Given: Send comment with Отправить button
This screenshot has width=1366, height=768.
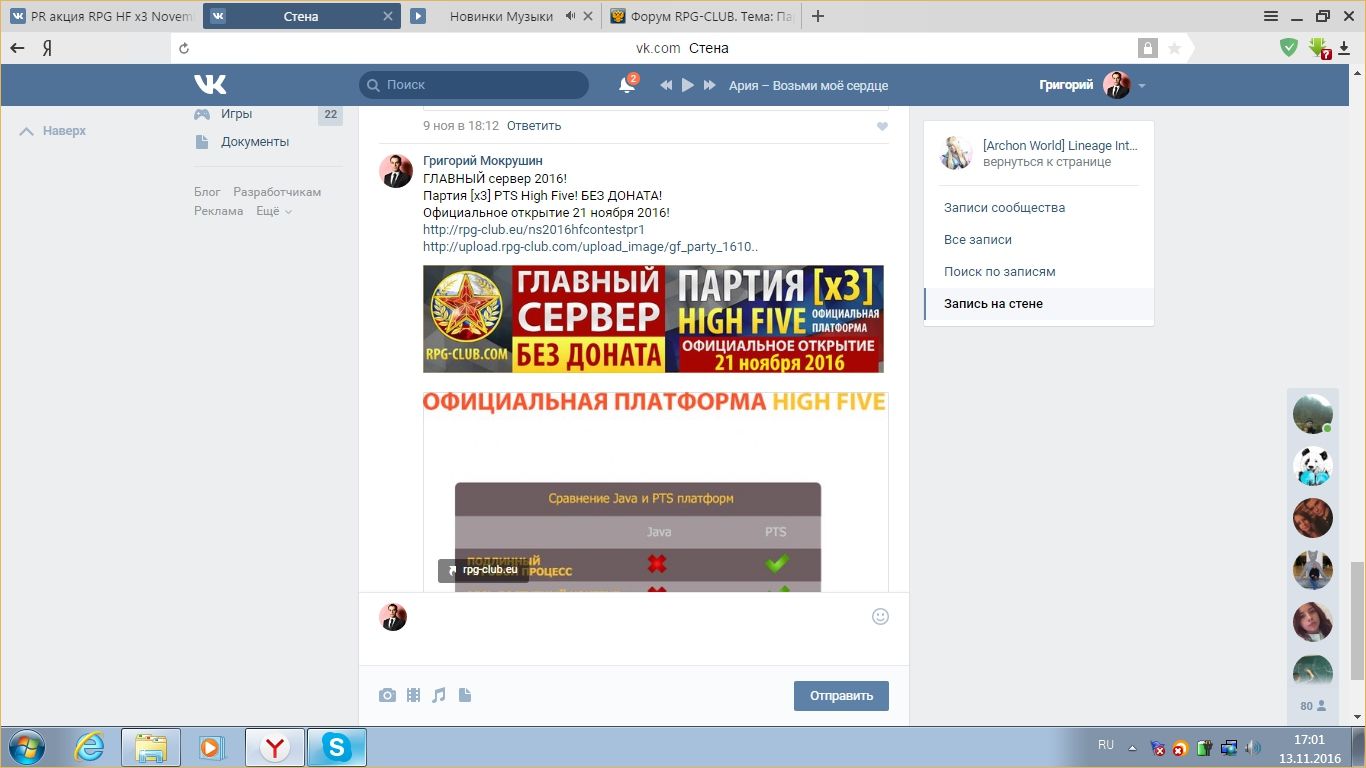Looking at the screenshot, I should point(841,696).
